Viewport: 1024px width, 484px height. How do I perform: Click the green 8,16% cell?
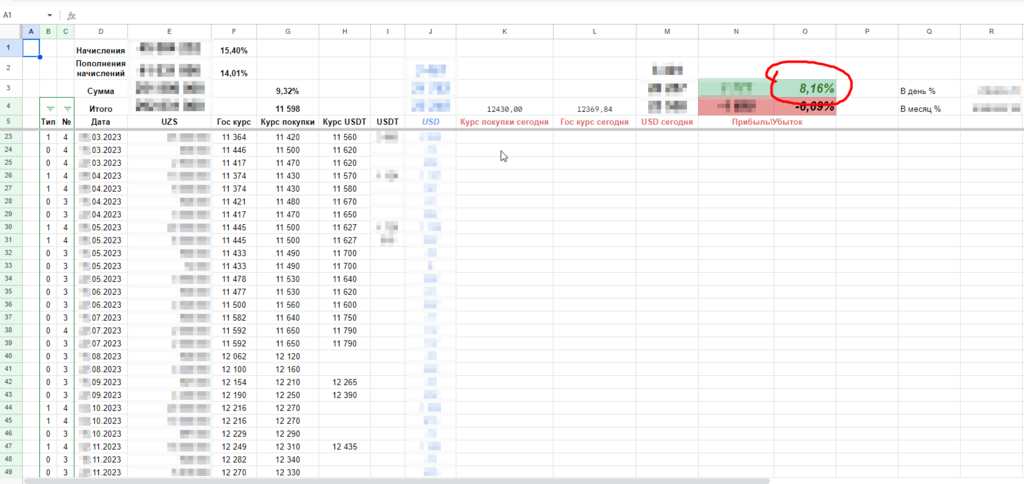point(805,89)
